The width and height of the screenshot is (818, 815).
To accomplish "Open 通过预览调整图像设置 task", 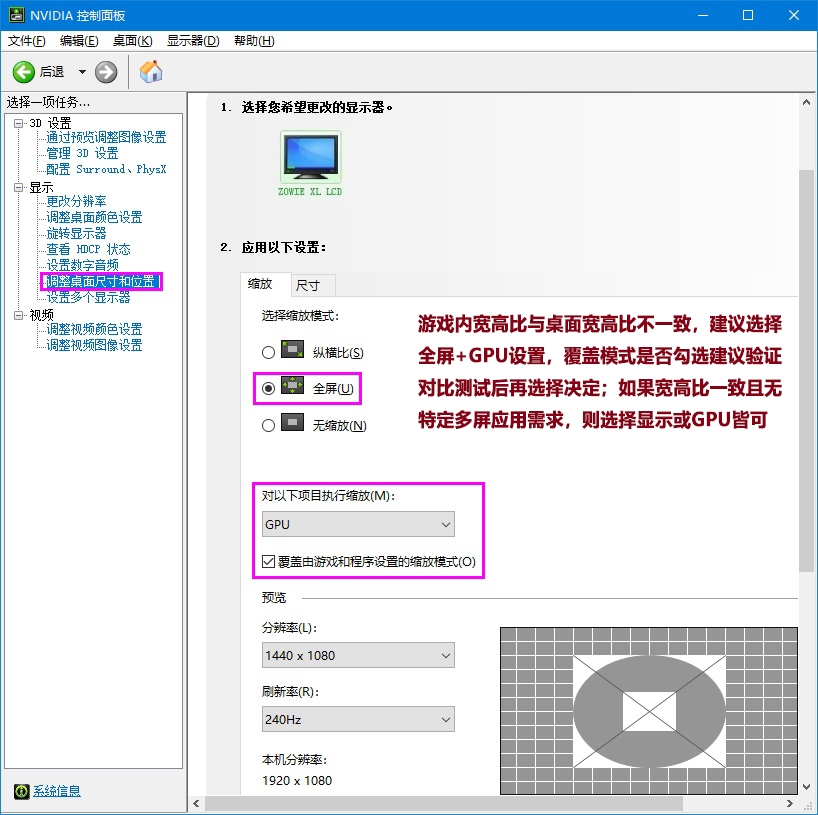I will pyautogui.click(x=106, y=137).
